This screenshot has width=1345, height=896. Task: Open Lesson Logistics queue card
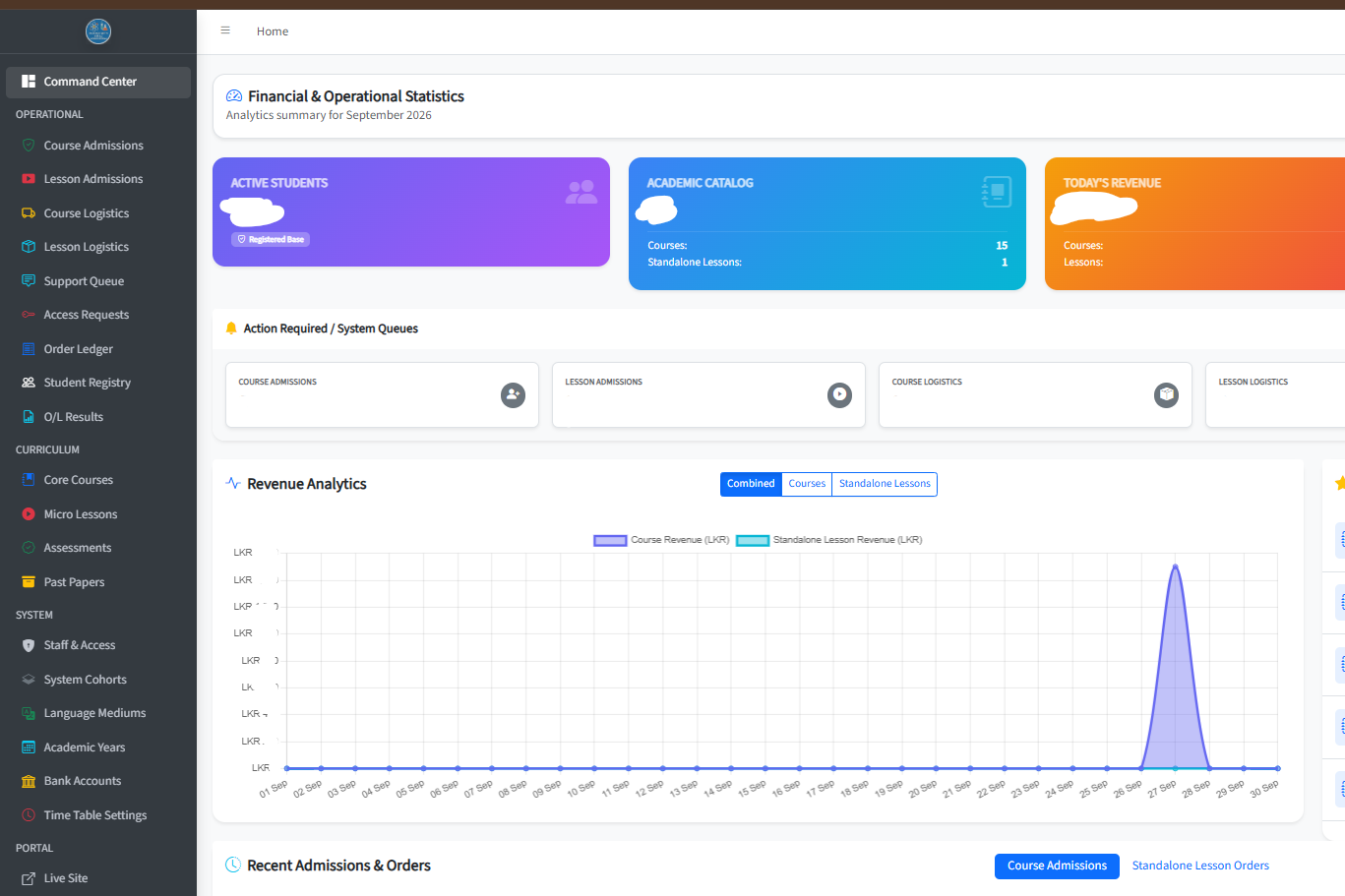pos(1275,395)
